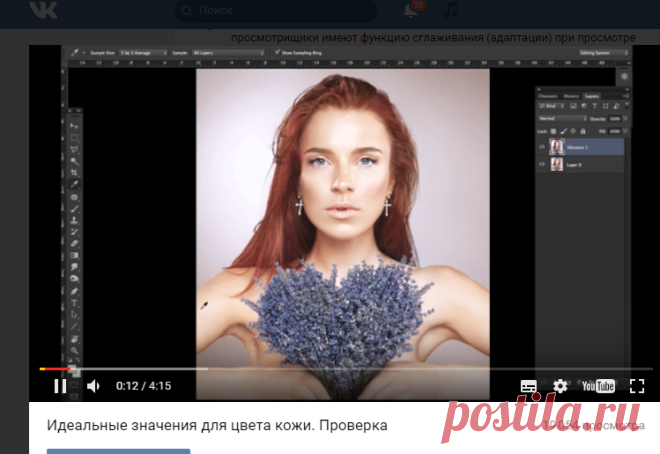The image size is (660, 454).
Task: Enter fullscreen video mode
Action: click(x=637, y=386)
